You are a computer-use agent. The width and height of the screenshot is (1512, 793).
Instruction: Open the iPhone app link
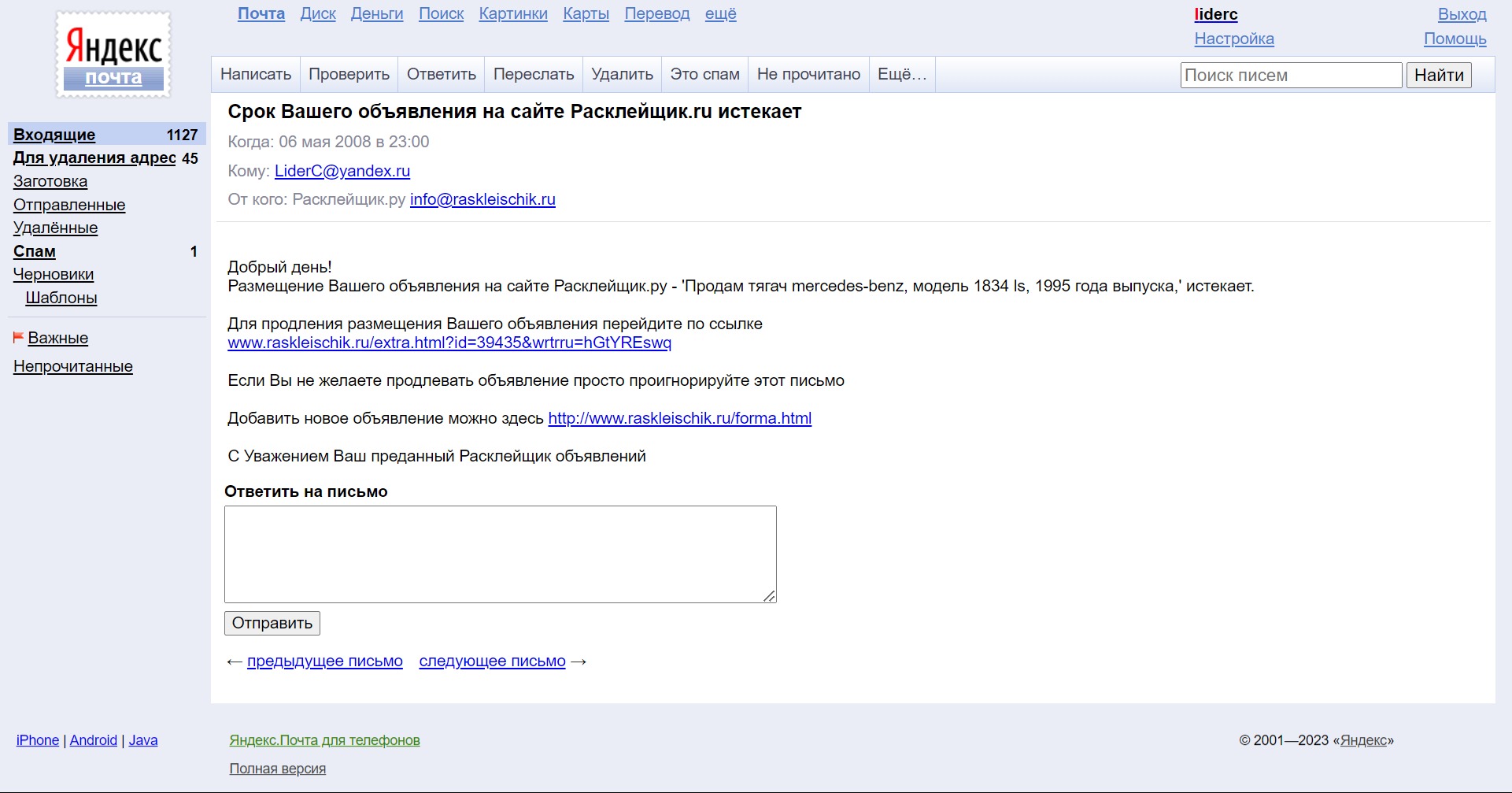point(38,740)
